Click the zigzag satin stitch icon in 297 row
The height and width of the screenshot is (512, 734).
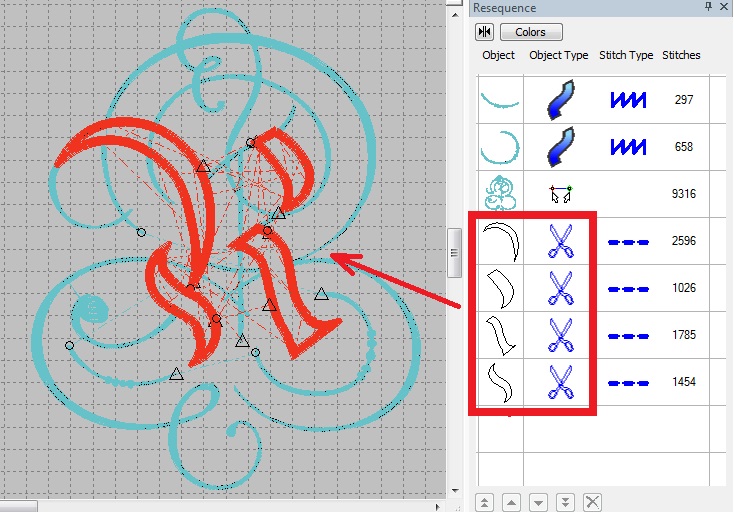(628, 100)
